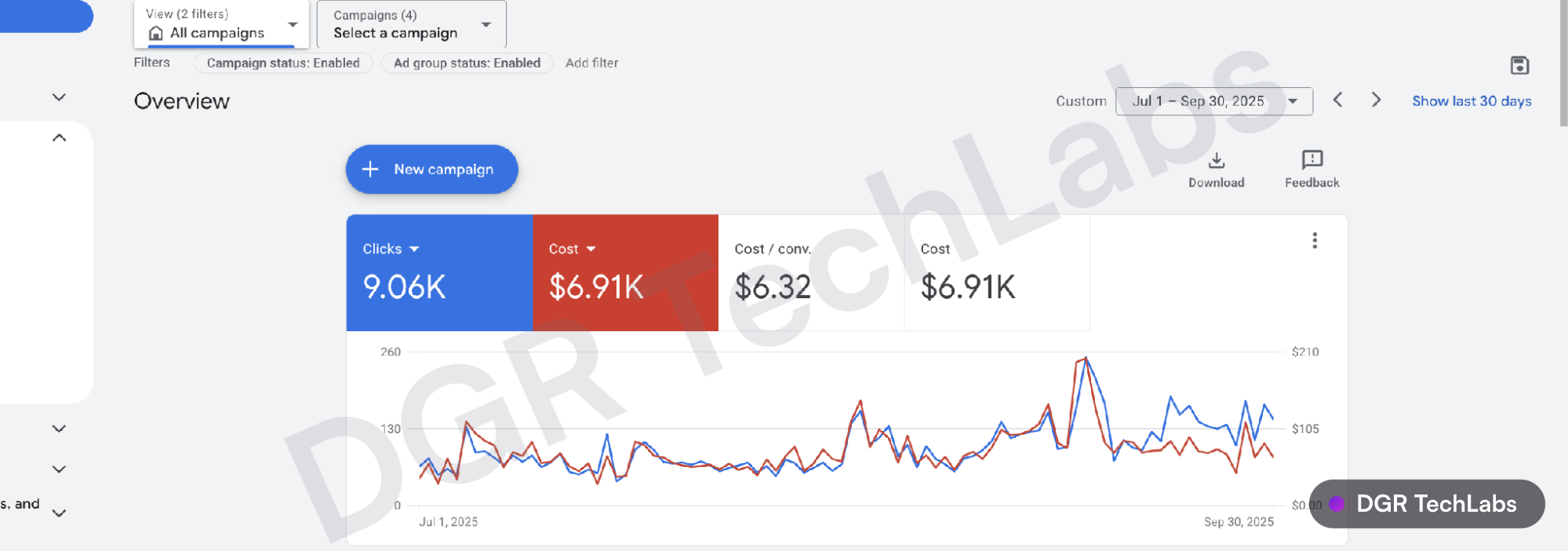This screenshot has height=551, width=1568.
Task: Collapse the open sidebar section chevron
Action: pyautogui.click(x=59, y=137)
